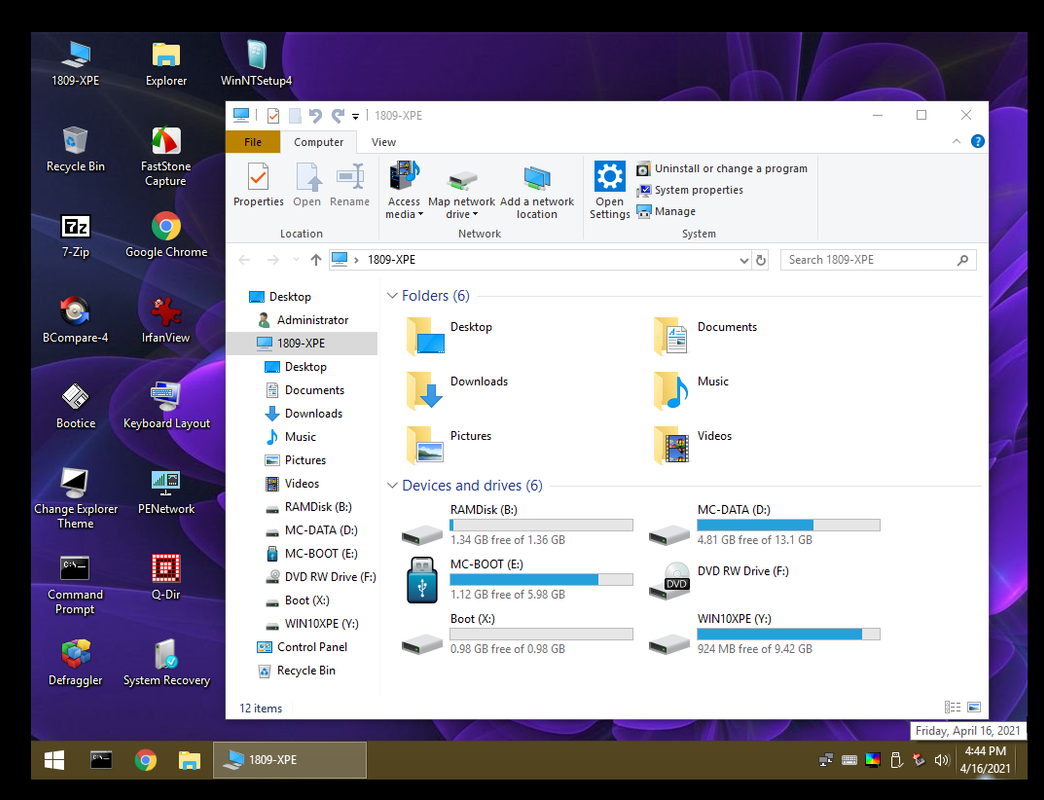The width and height of the screenshot is (1044, 800).
Task: Select System Recovery desktop icon
Action: point(166,663)
